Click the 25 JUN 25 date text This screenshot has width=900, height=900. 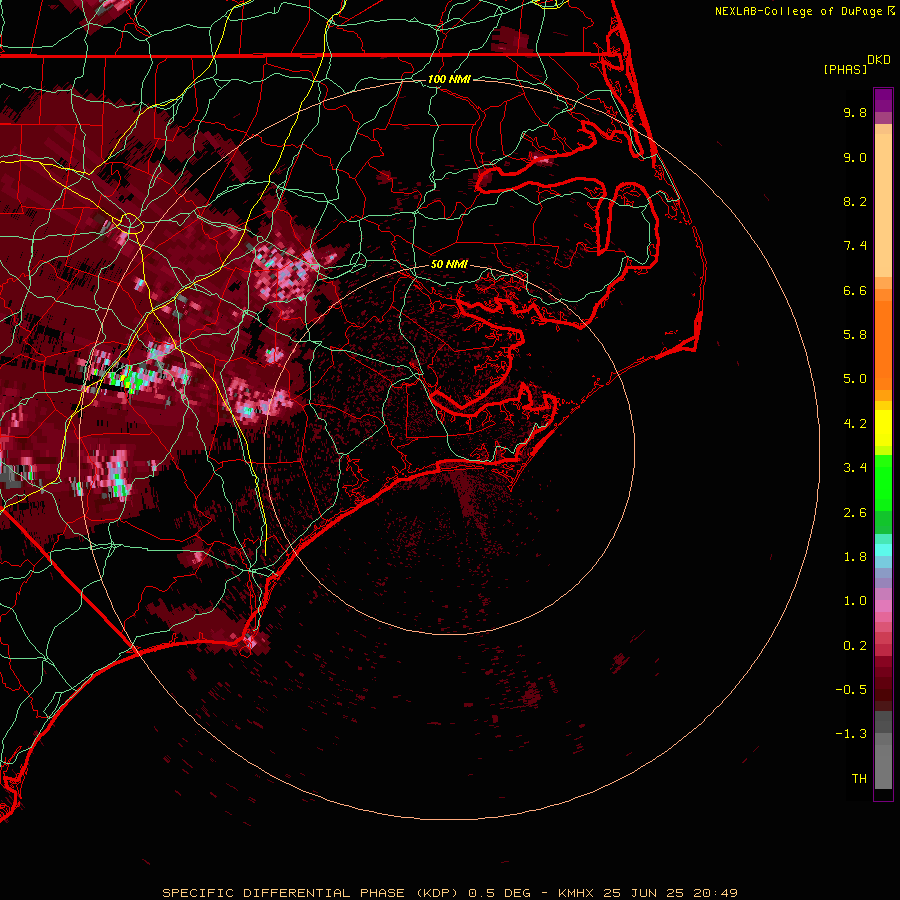[x=643, y=893]
